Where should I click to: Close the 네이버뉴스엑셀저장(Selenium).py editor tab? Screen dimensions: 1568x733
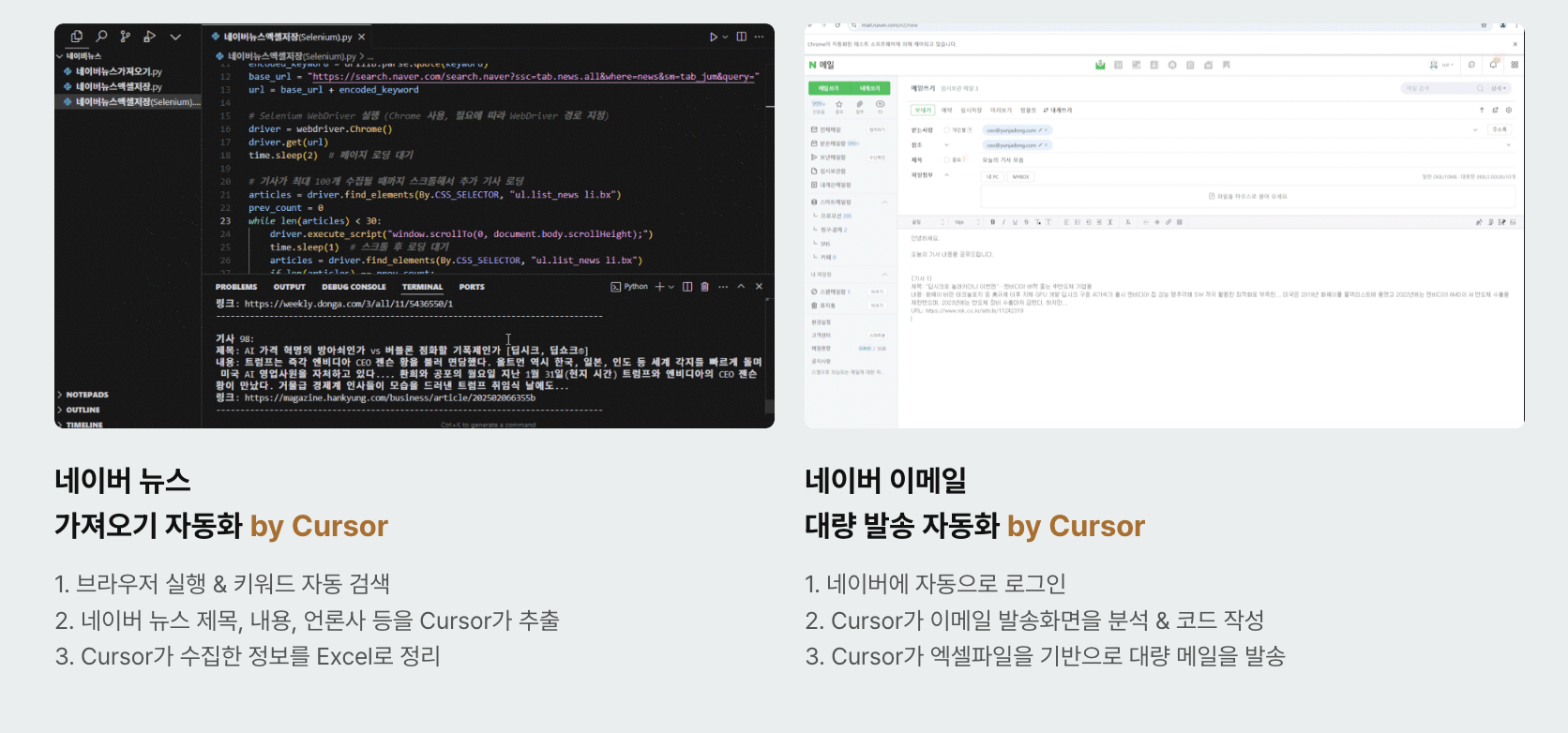[362, 37]
